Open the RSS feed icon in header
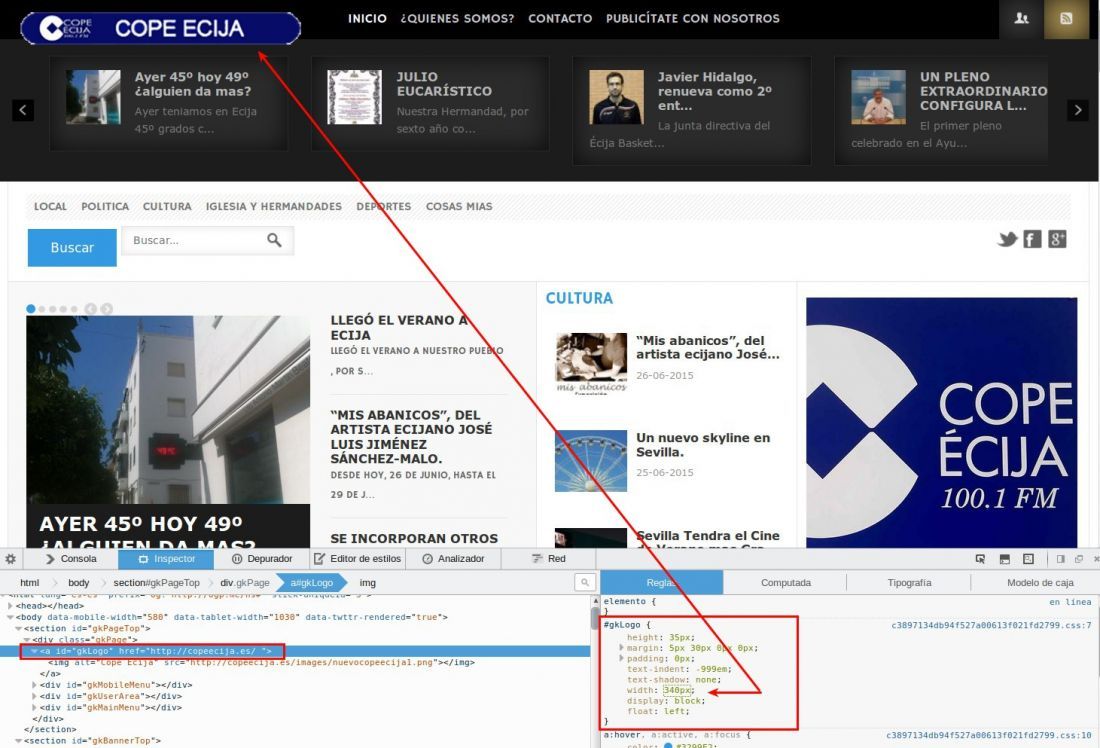1100x748 pixels. coord(1066,19)
